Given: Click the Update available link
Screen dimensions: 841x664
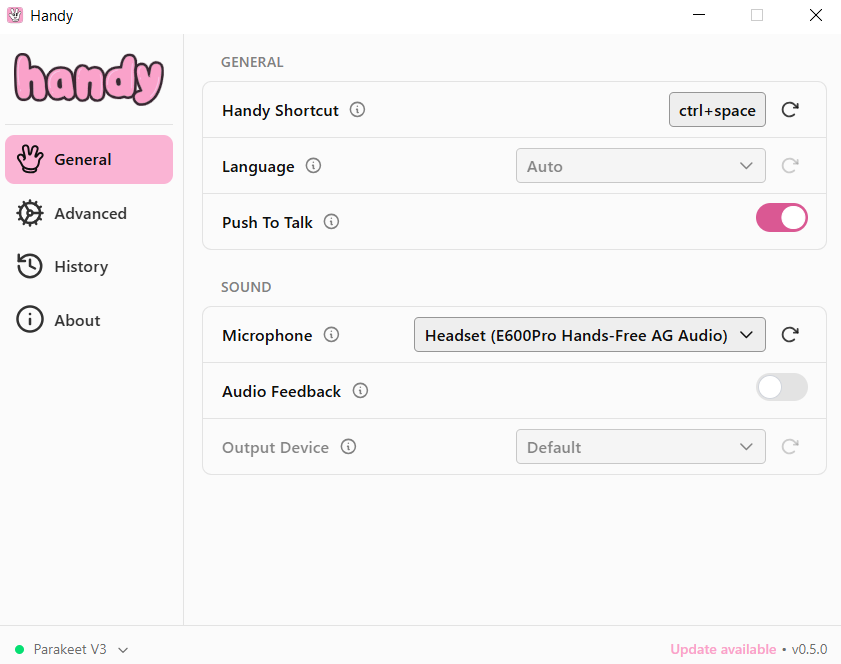Looking at the screenshot, I should tap(722, 649).
